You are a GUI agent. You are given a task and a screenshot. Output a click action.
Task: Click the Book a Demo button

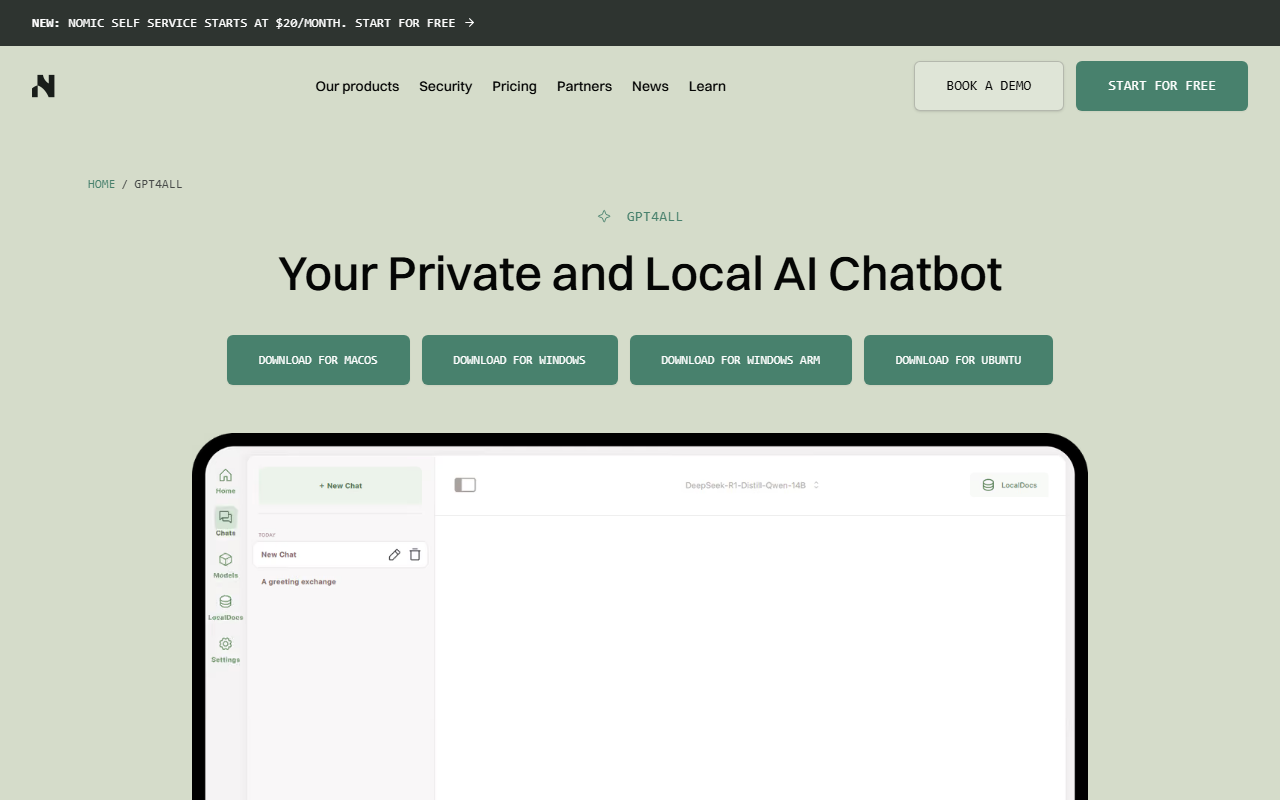pyautogui.click(x=989, y=86)
